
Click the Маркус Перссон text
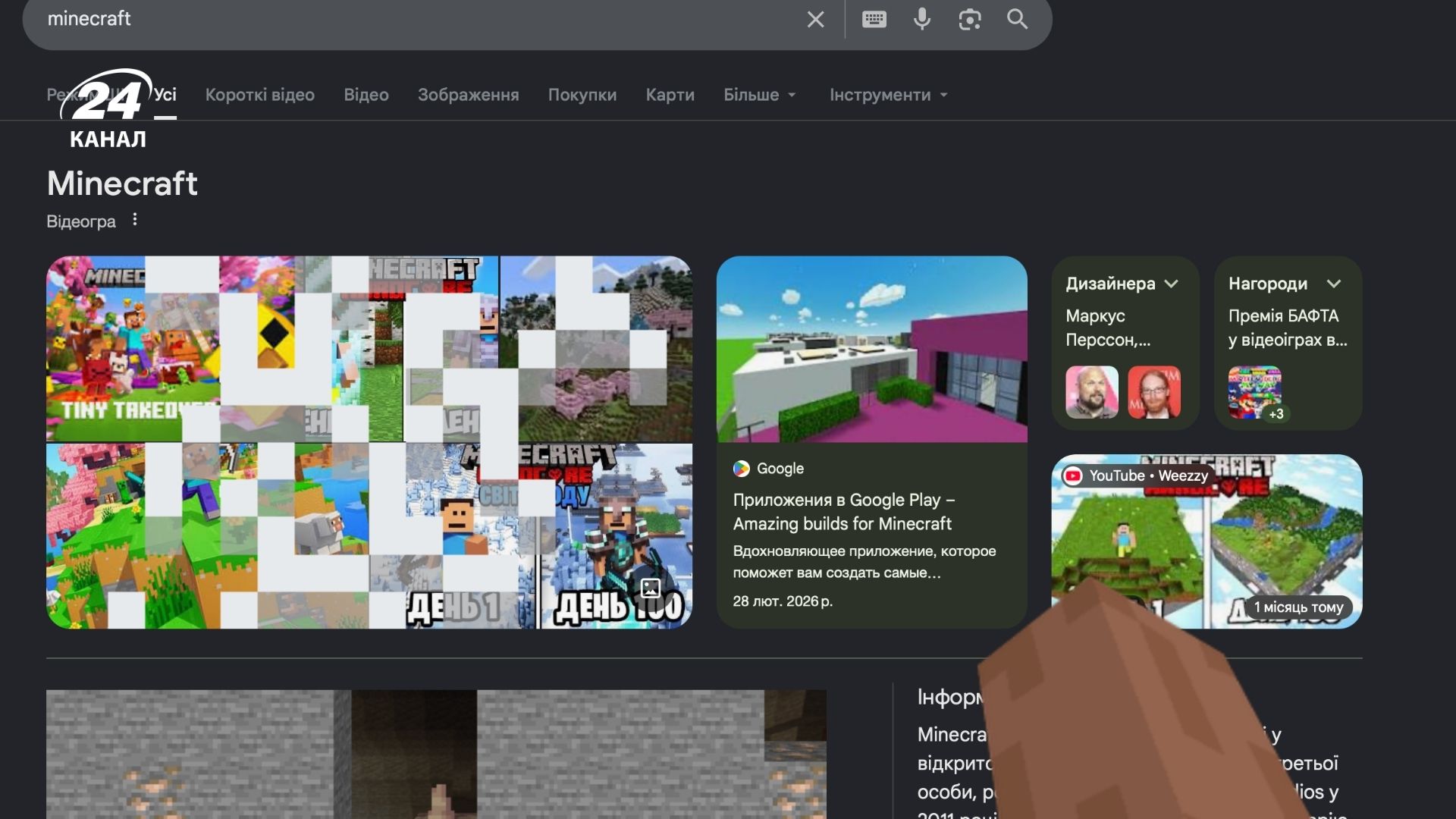[x=1108, y=328]
